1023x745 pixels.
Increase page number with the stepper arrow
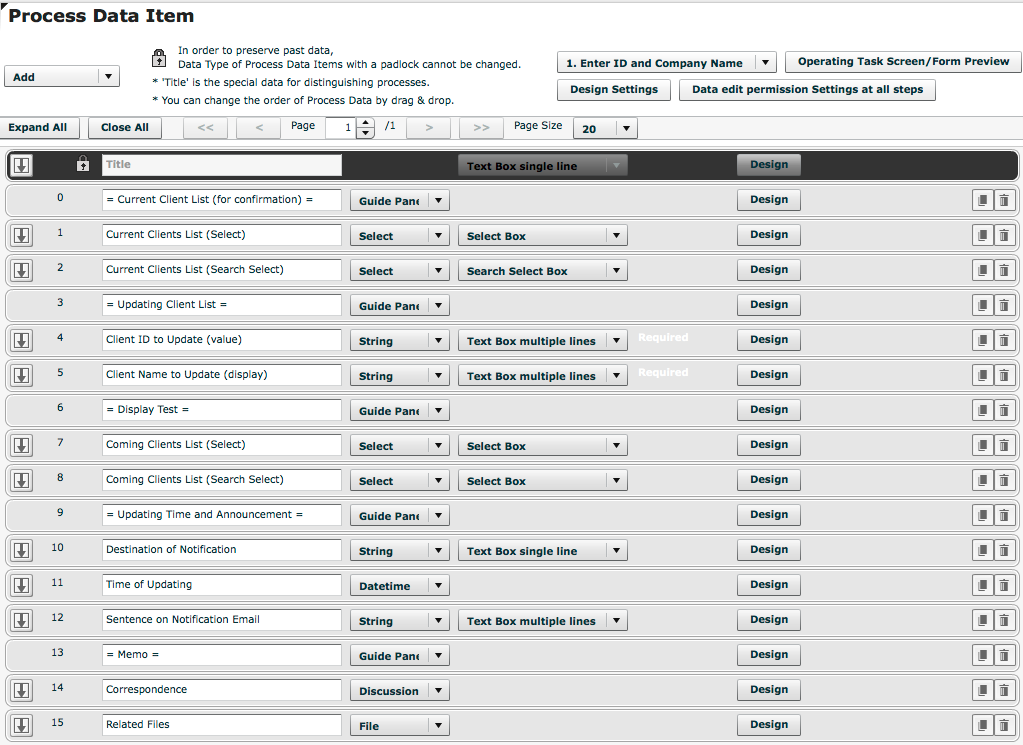click(367, 123)
